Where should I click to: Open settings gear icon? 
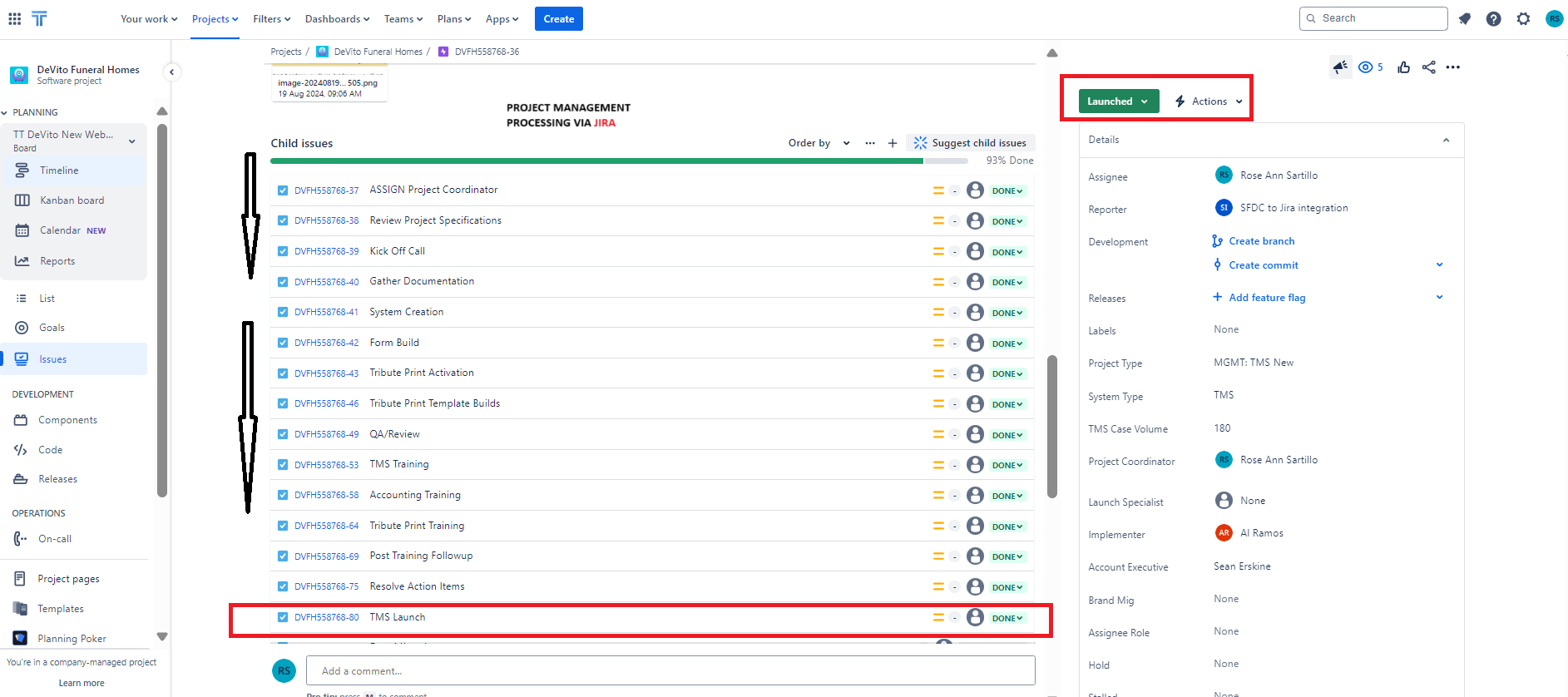click(1523, 18)
